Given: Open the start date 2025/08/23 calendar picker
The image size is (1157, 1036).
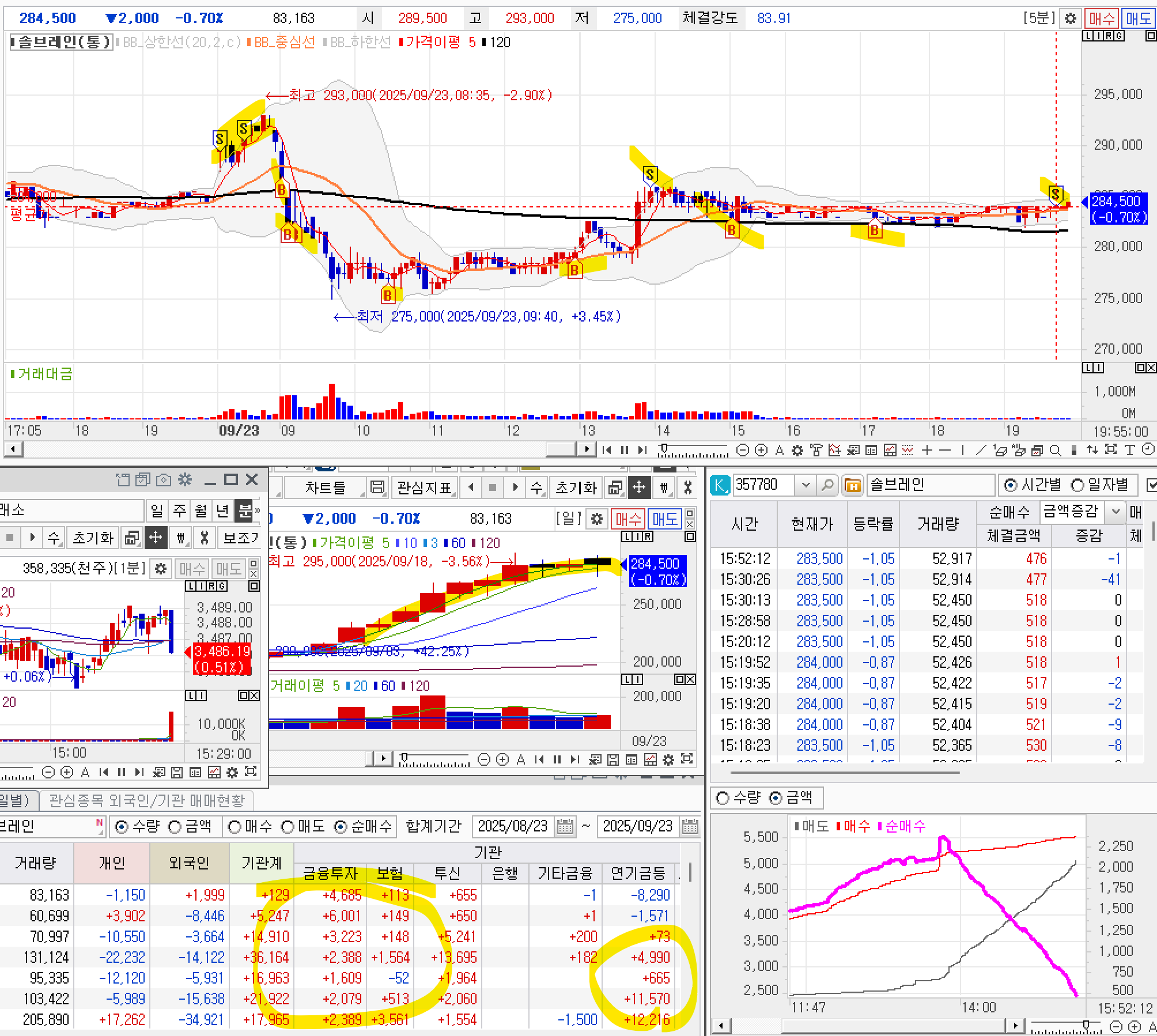Looking at the screenshot, I should pos(565,827).
